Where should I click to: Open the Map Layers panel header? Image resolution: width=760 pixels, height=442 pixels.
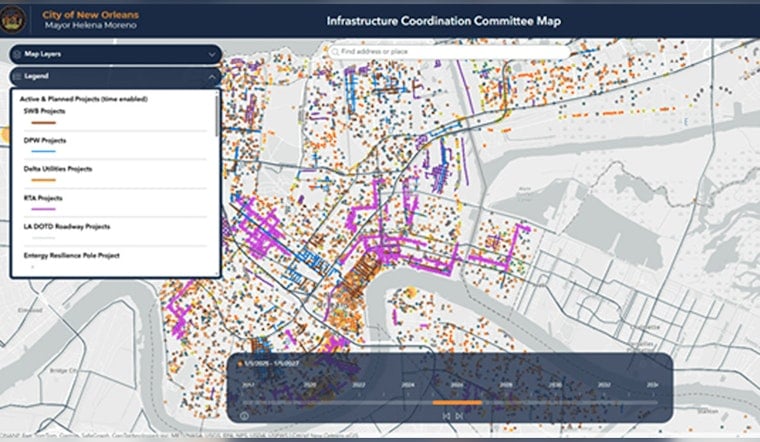[115, 54]
